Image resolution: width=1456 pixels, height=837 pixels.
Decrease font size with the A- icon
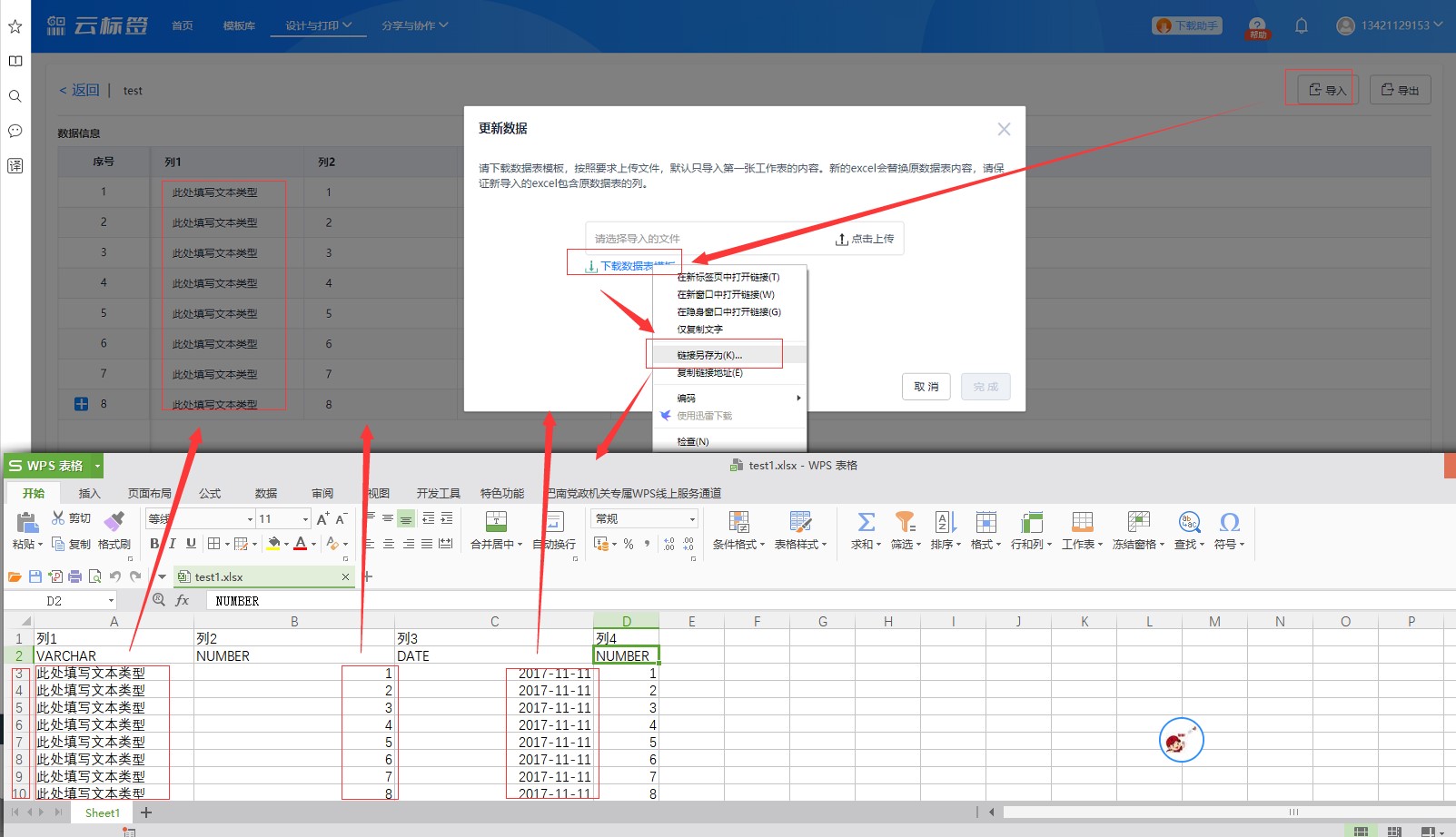click(342, 518)
